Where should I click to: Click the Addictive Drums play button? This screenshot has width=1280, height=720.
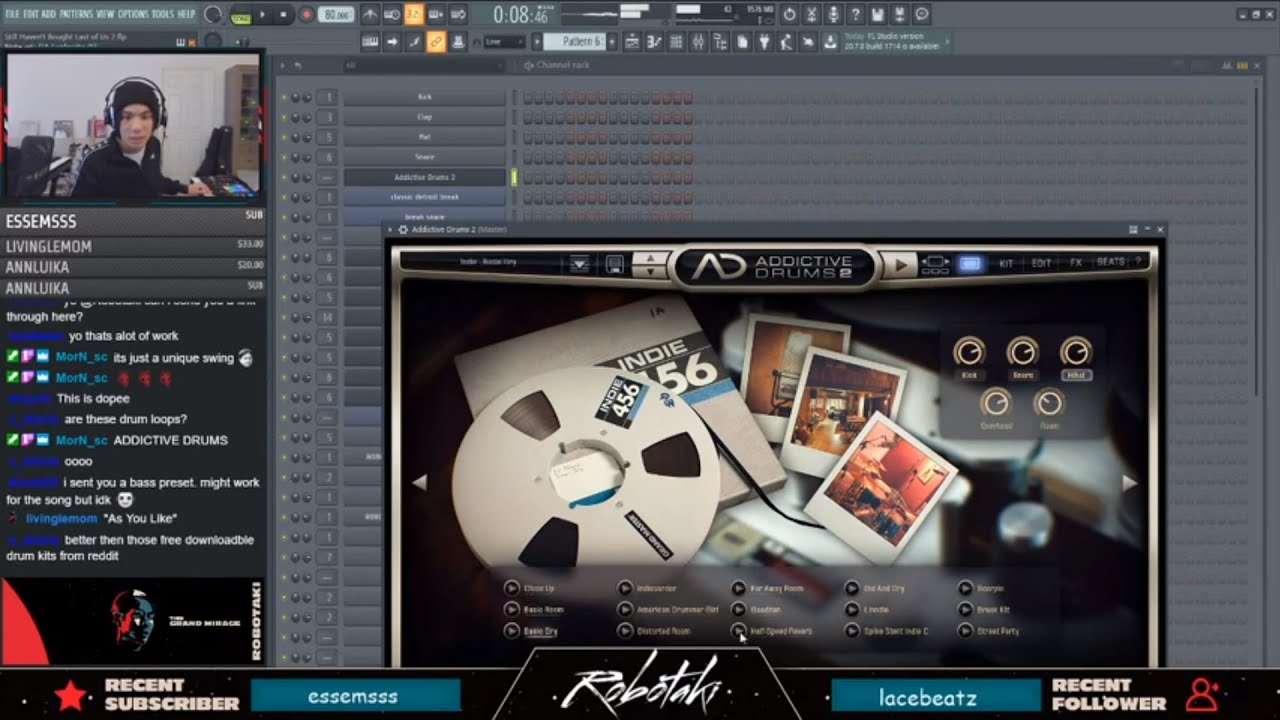point(900,264)
